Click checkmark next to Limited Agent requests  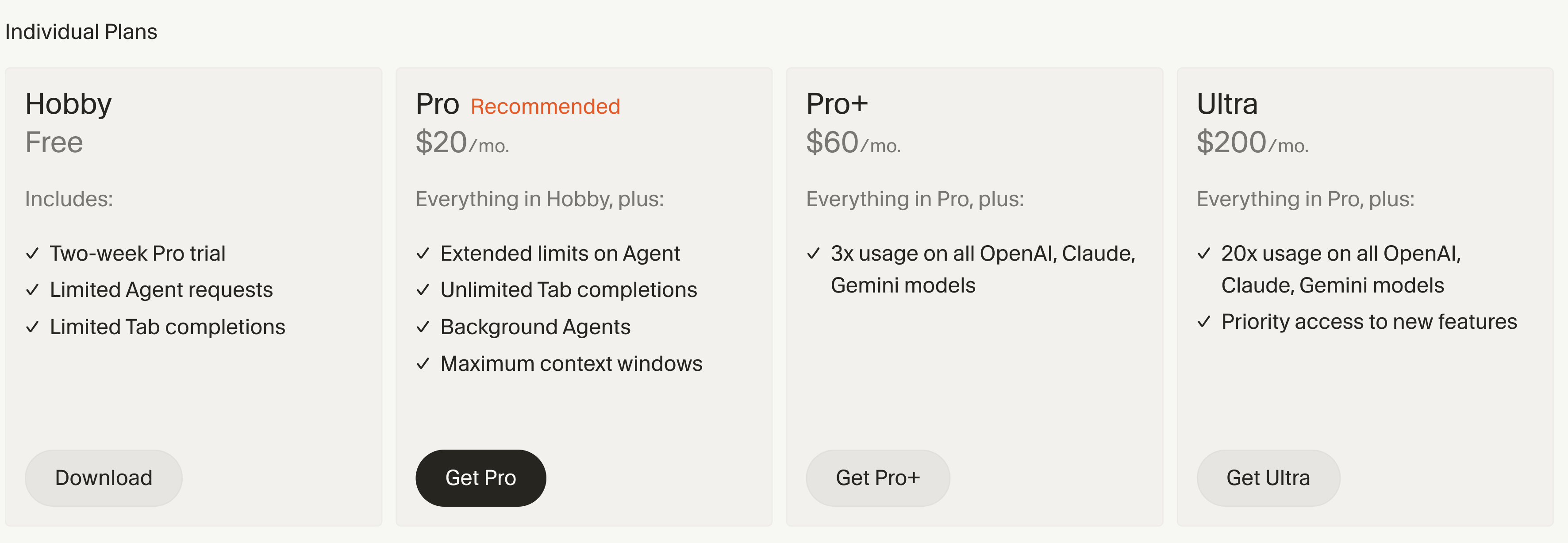[x=33, y=290]
